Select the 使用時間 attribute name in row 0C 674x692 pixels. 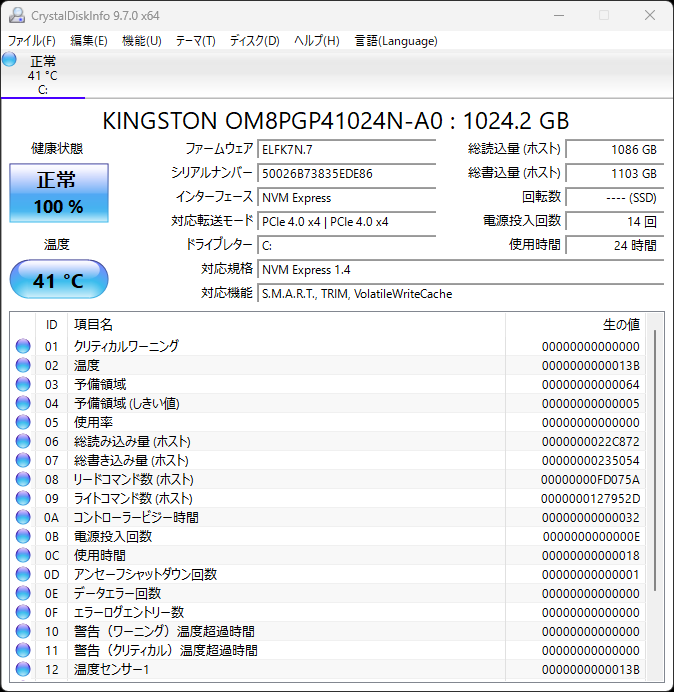[100, 555]
